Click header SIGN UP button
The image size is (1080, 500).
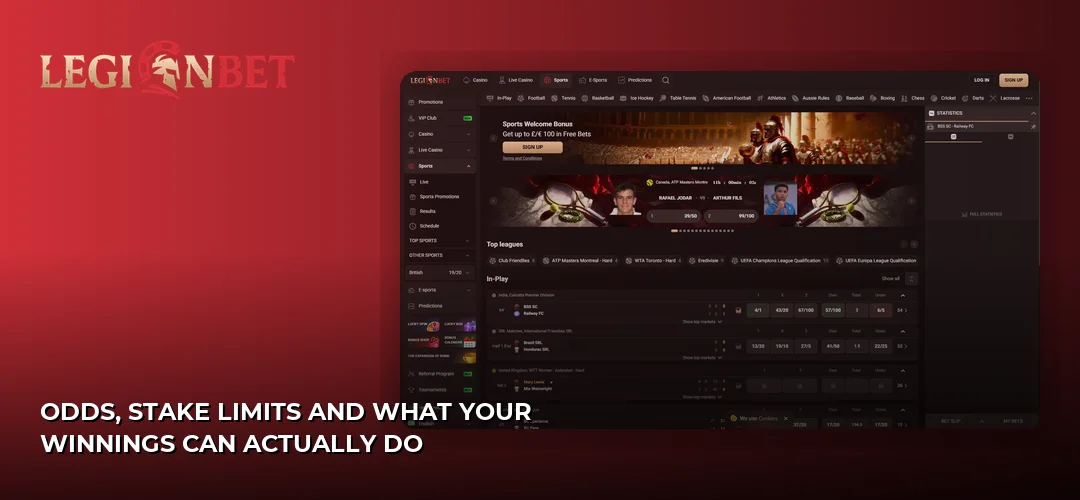coord(1013,80)
